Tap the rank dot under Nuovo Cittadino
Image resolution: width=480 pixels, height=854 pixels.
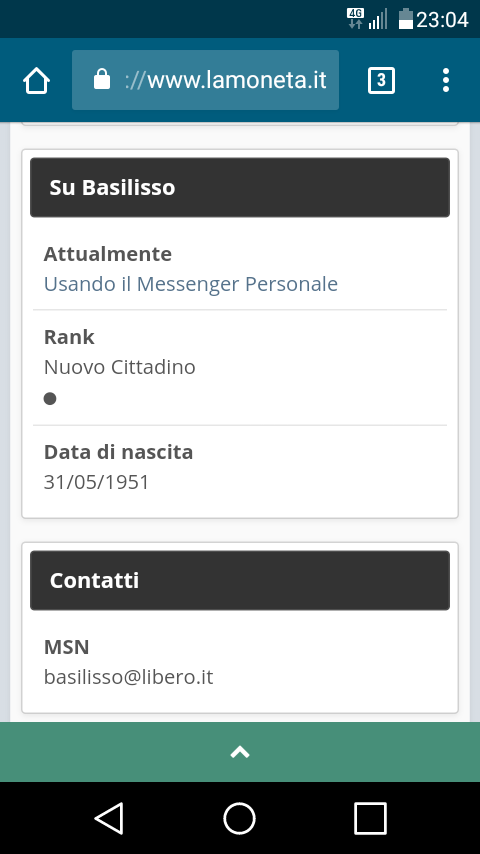50,399
